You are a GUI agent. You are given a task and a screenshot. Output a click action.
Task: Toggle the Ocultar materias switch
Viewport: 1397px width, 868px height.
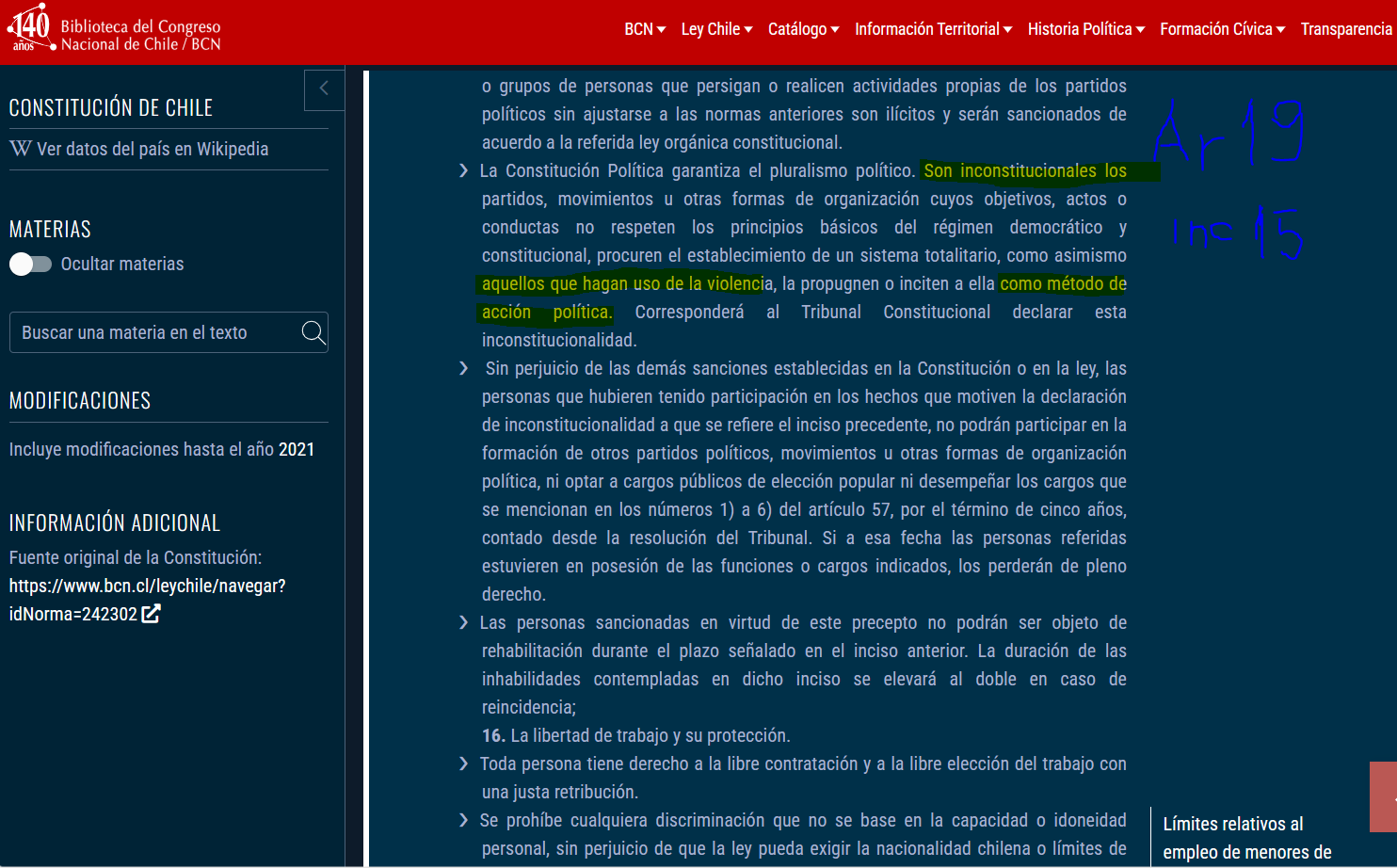pyautogui.click(x=31, y=264)
